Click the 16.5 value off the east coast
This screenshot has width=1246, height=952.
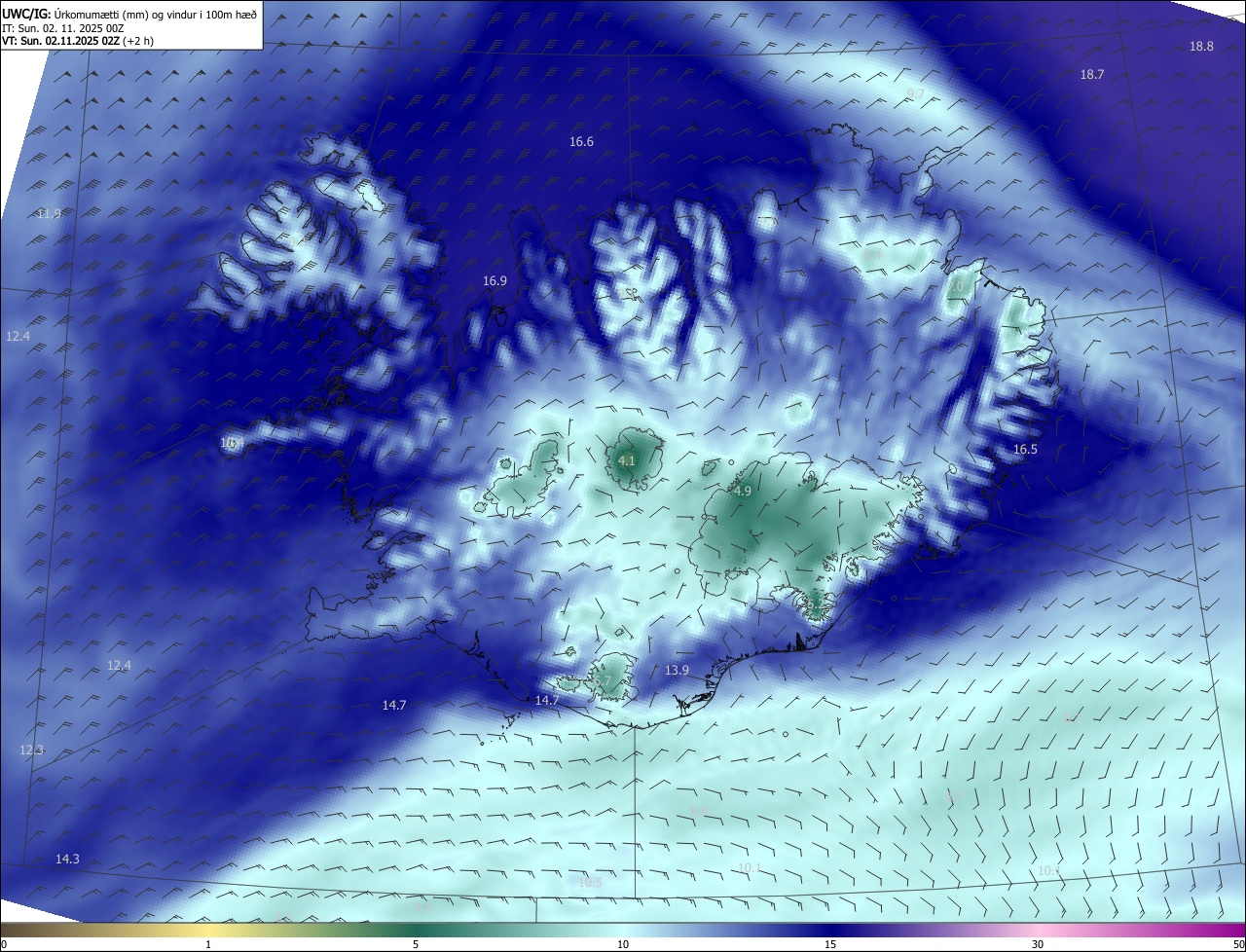1025,449
